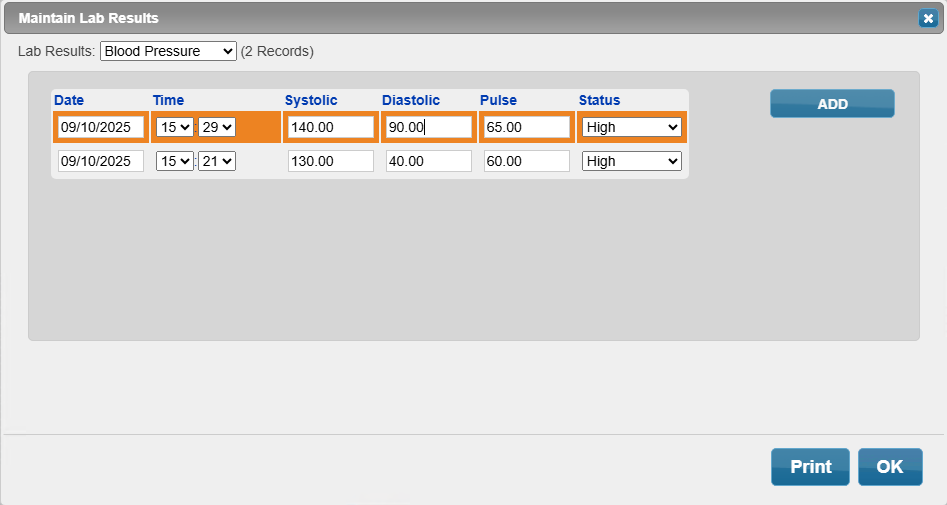This screenshot has height=505, width=947.
Task: Click the Systolic column header
Action: 311,100
